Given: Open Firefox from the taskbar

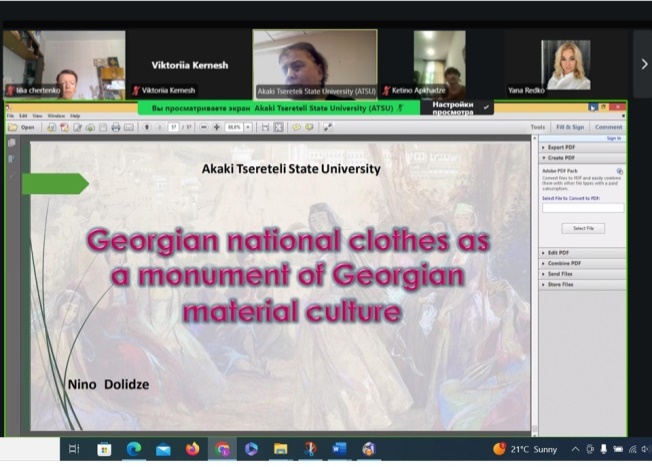Looking at the screenshot, I should coord(193,449).
